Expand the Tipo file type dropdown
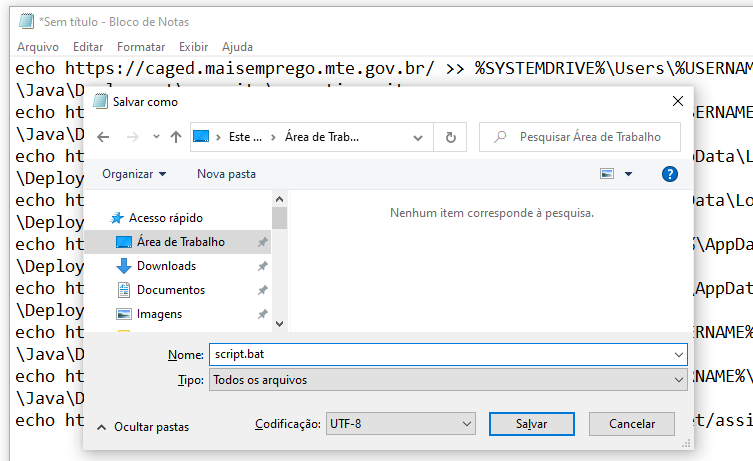The width and height of the screenshot is (753, 461). [x=447, y=380]
